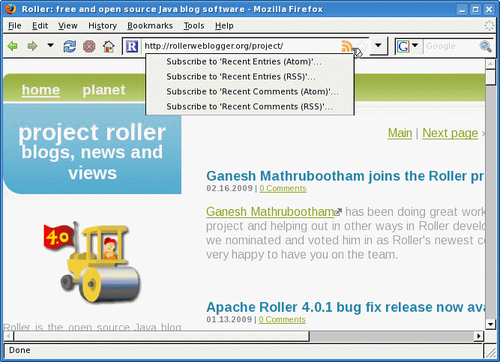Screen dimensions: 500x362
Task: Click the orange RSS feed icon
Action: coord(347,46)
